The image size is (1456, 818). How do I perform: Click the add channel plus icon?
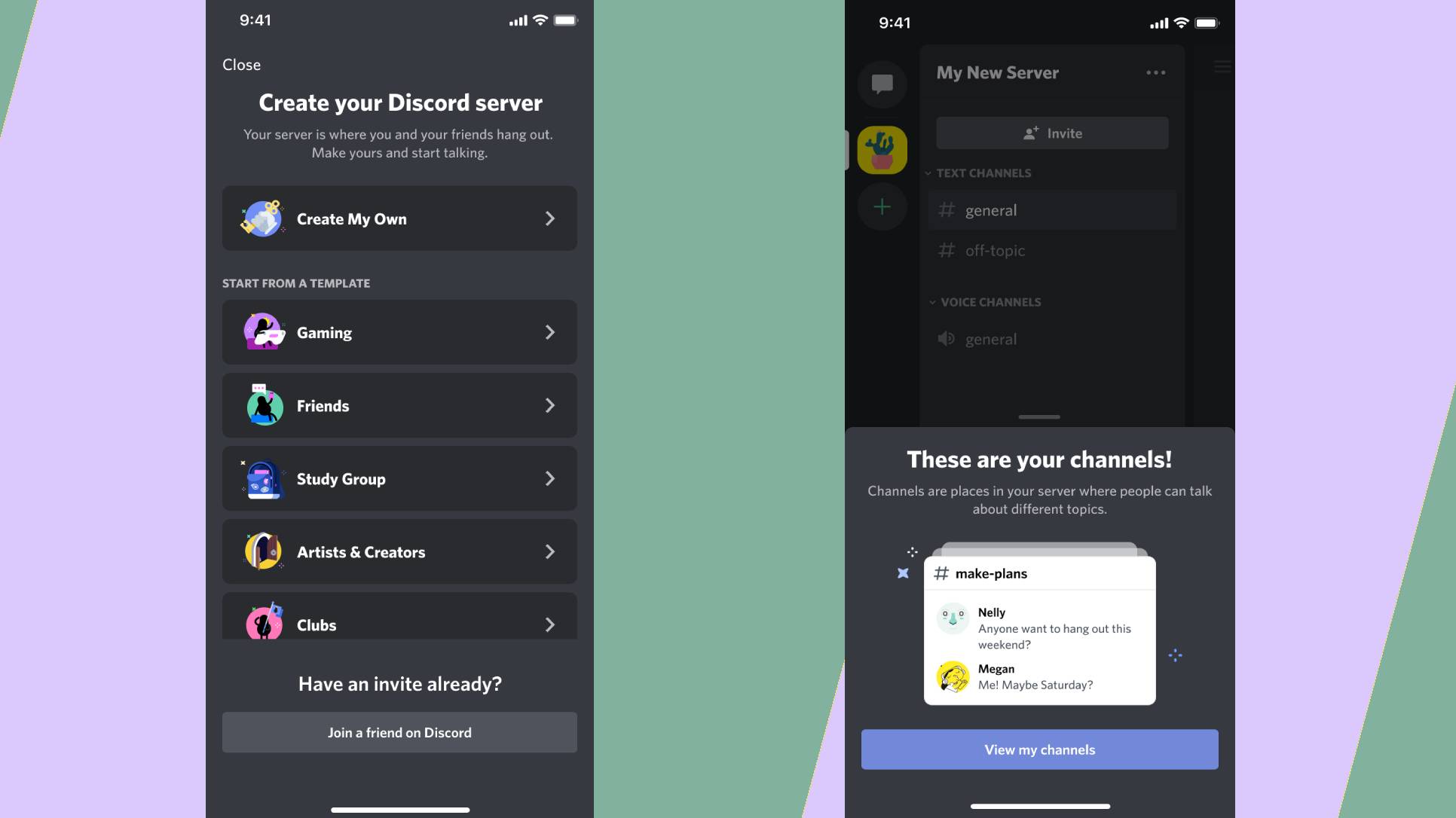(882, 208)
